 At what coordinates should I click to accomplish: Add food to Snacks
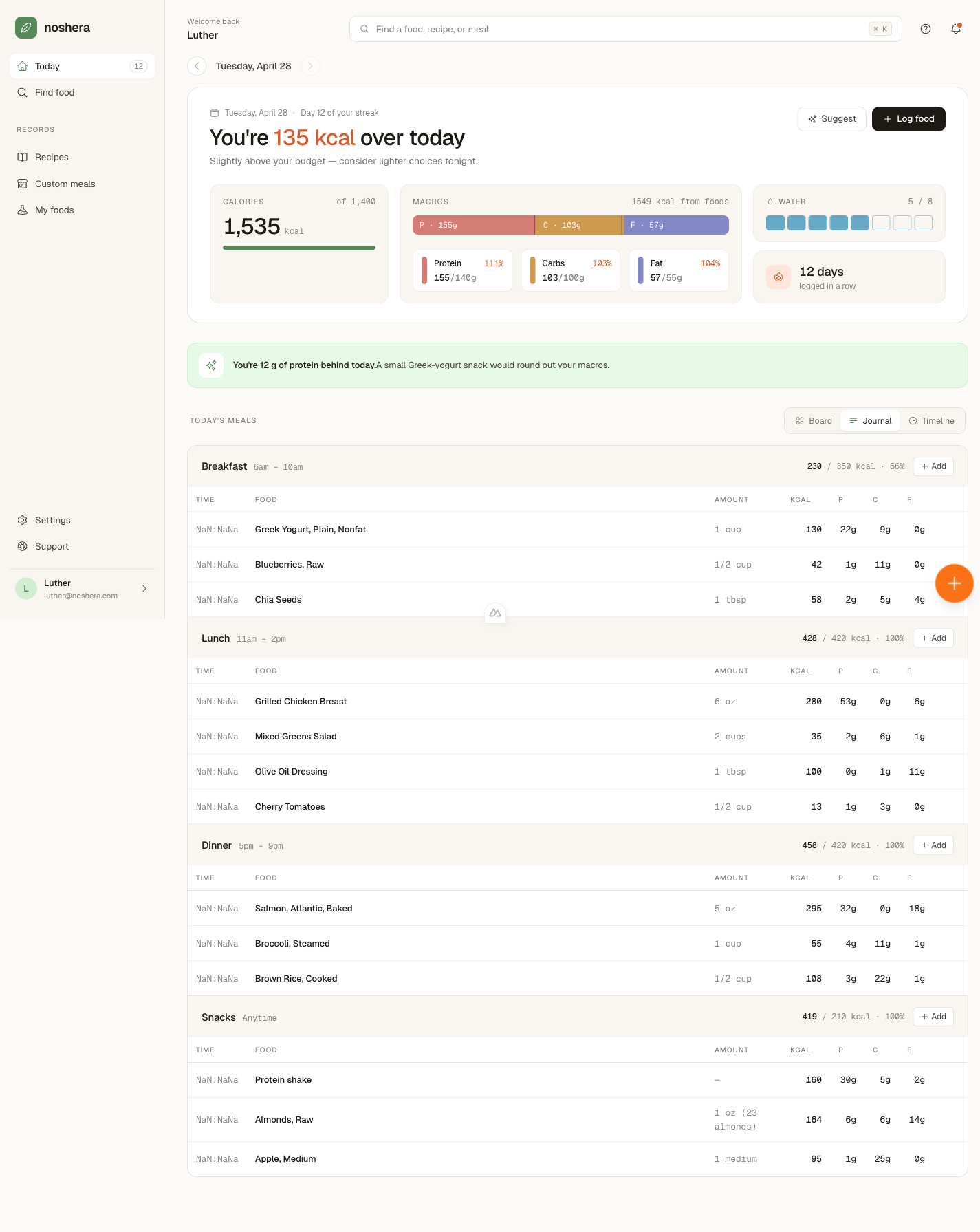(933, 1017)
